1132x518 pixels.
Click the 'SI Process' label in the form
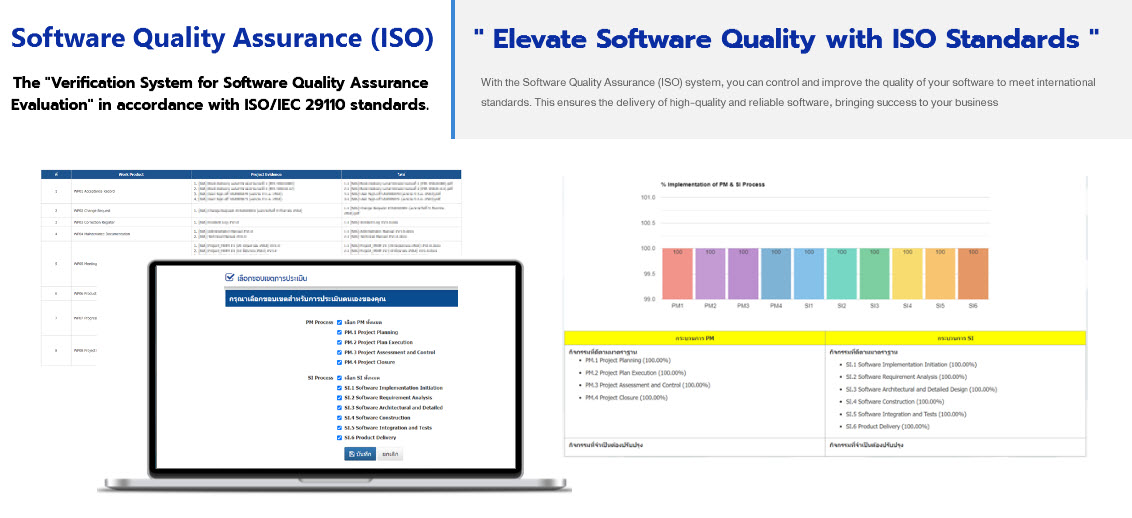(x=319, y=377)
